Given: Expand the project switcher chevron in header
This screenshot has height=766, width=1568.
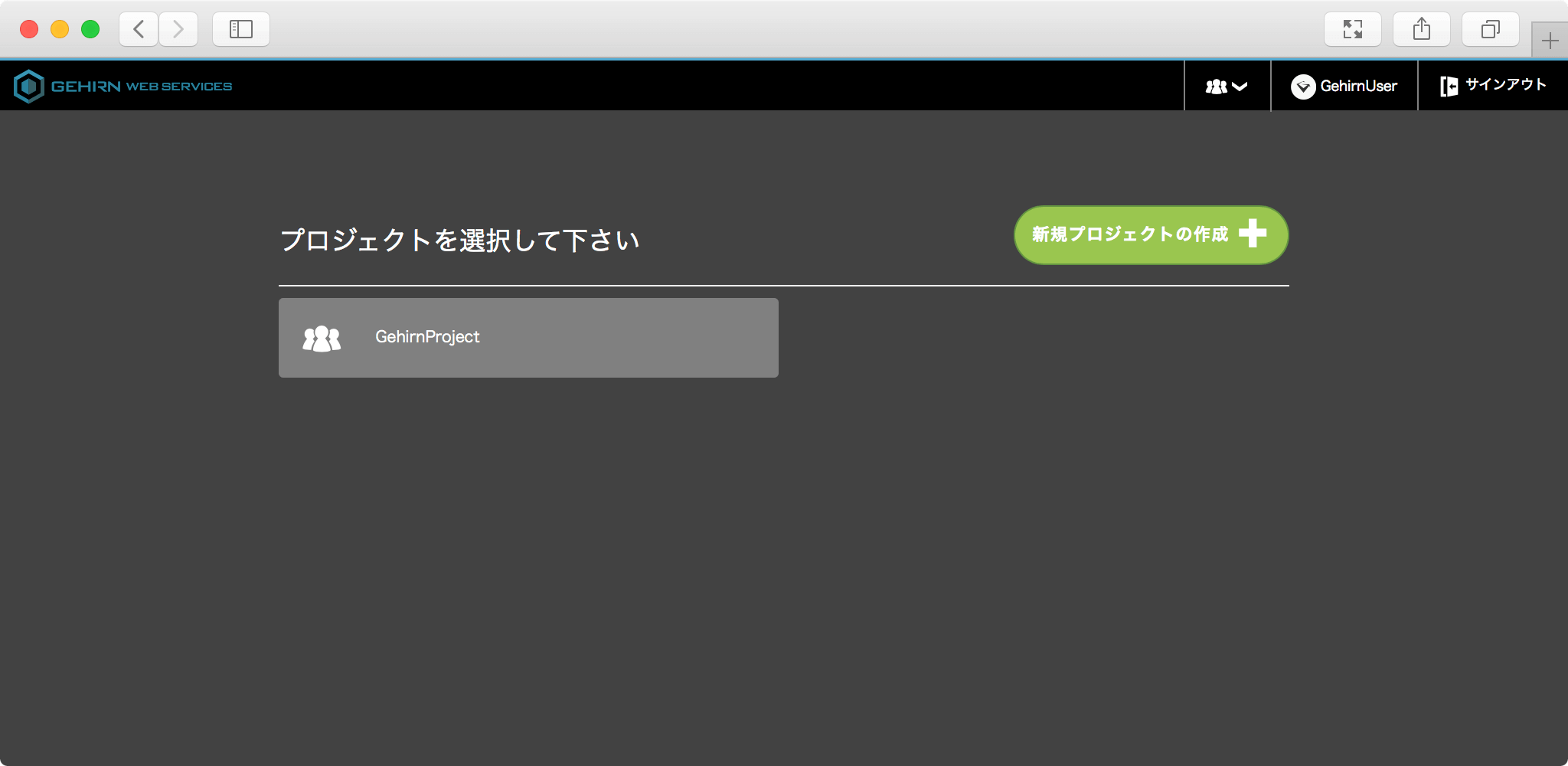Looking at the screenshot, I should tap(1240, 87).
